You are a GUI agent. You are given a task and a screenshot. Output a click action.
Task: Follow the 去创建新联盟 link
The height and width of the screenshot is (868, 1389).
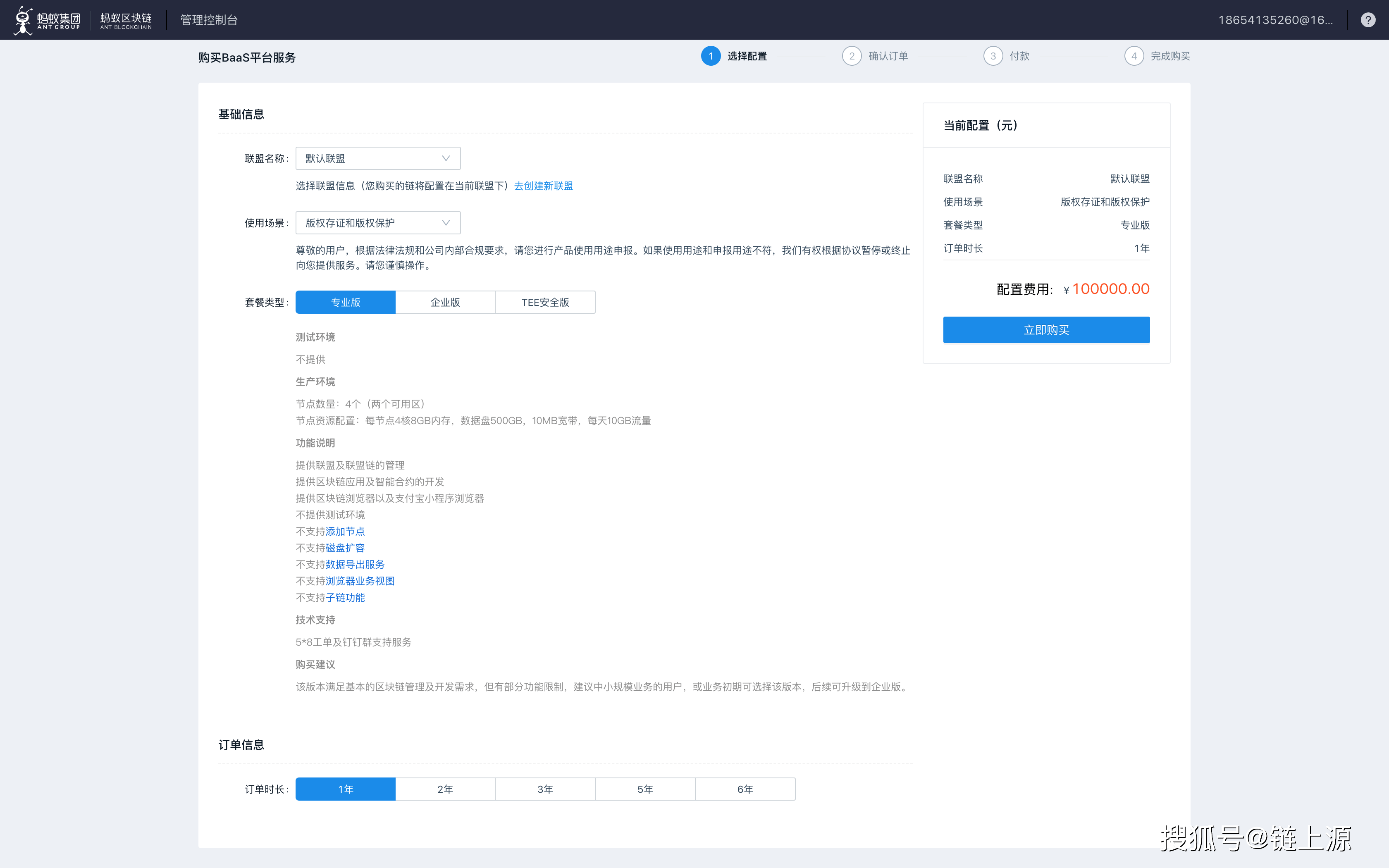543,186
